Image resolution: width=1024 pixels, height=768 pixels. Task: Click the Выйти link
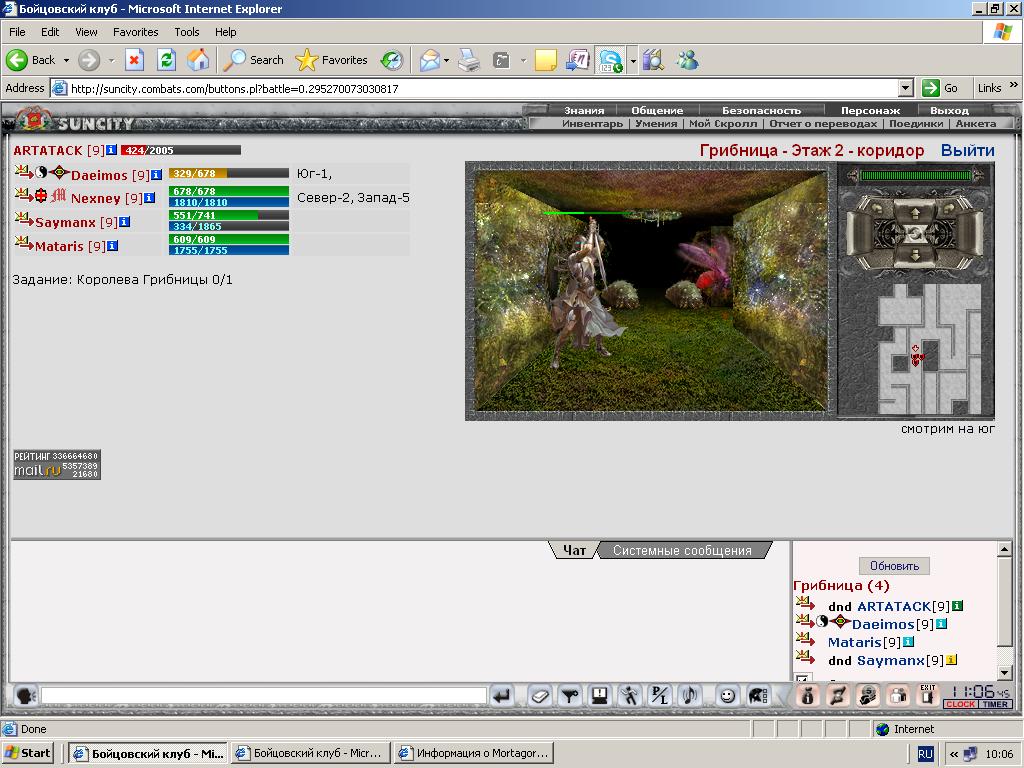pos(967,150)
